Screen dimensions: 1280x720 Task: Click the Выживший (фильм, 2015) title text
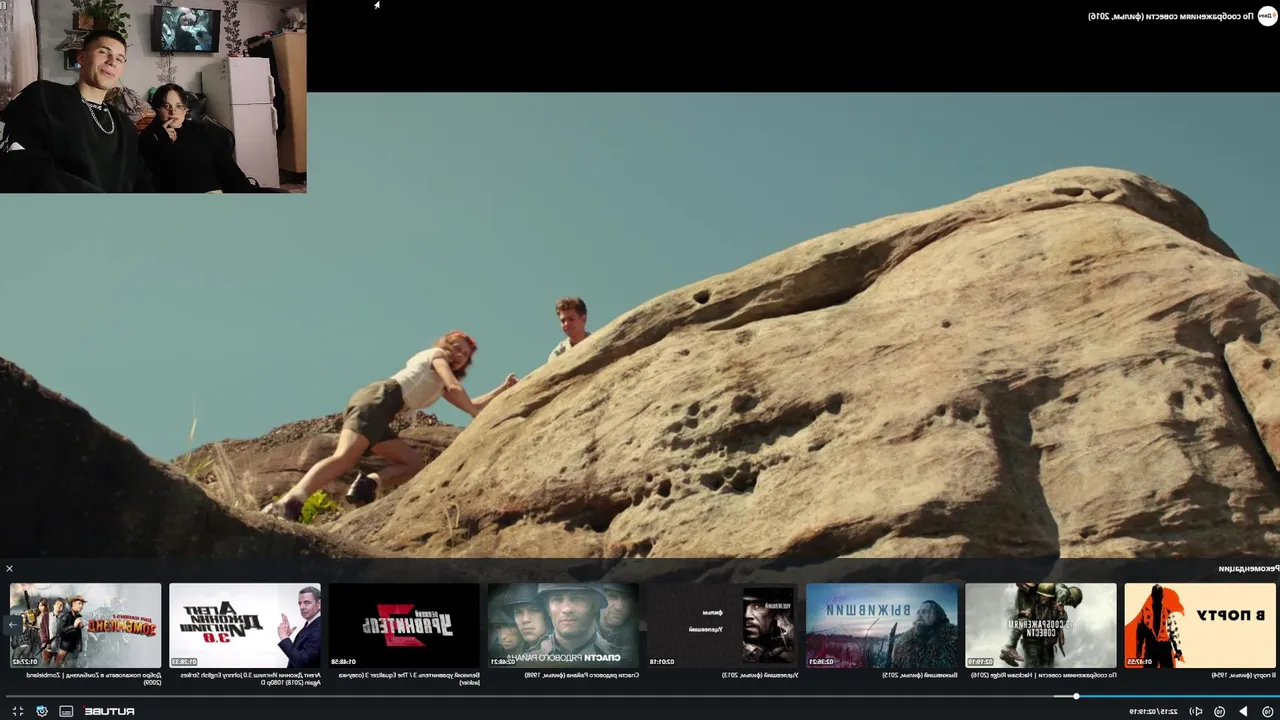(919, 675)
